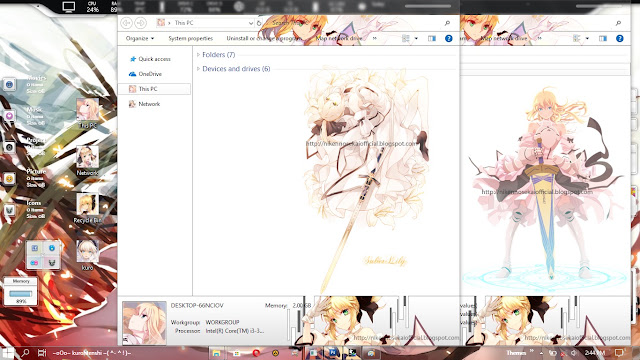Go forward with the Explorer forward arrow
Viewport: 640px width, 360px height.
(140, 23)
